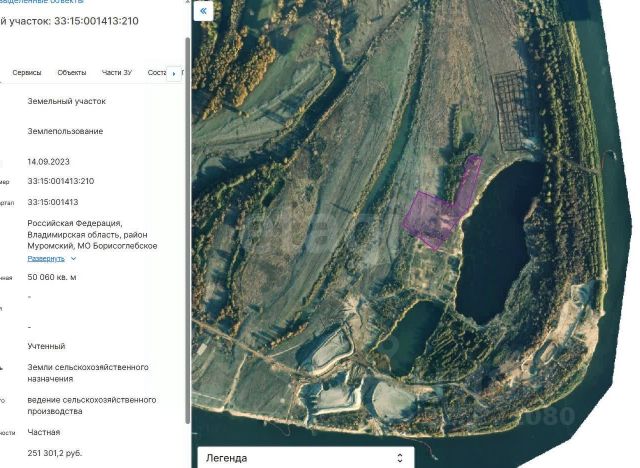This screenshot has width=640, height=468.
Task: Select the quarter number 33:15:001413
Action: 53,202
